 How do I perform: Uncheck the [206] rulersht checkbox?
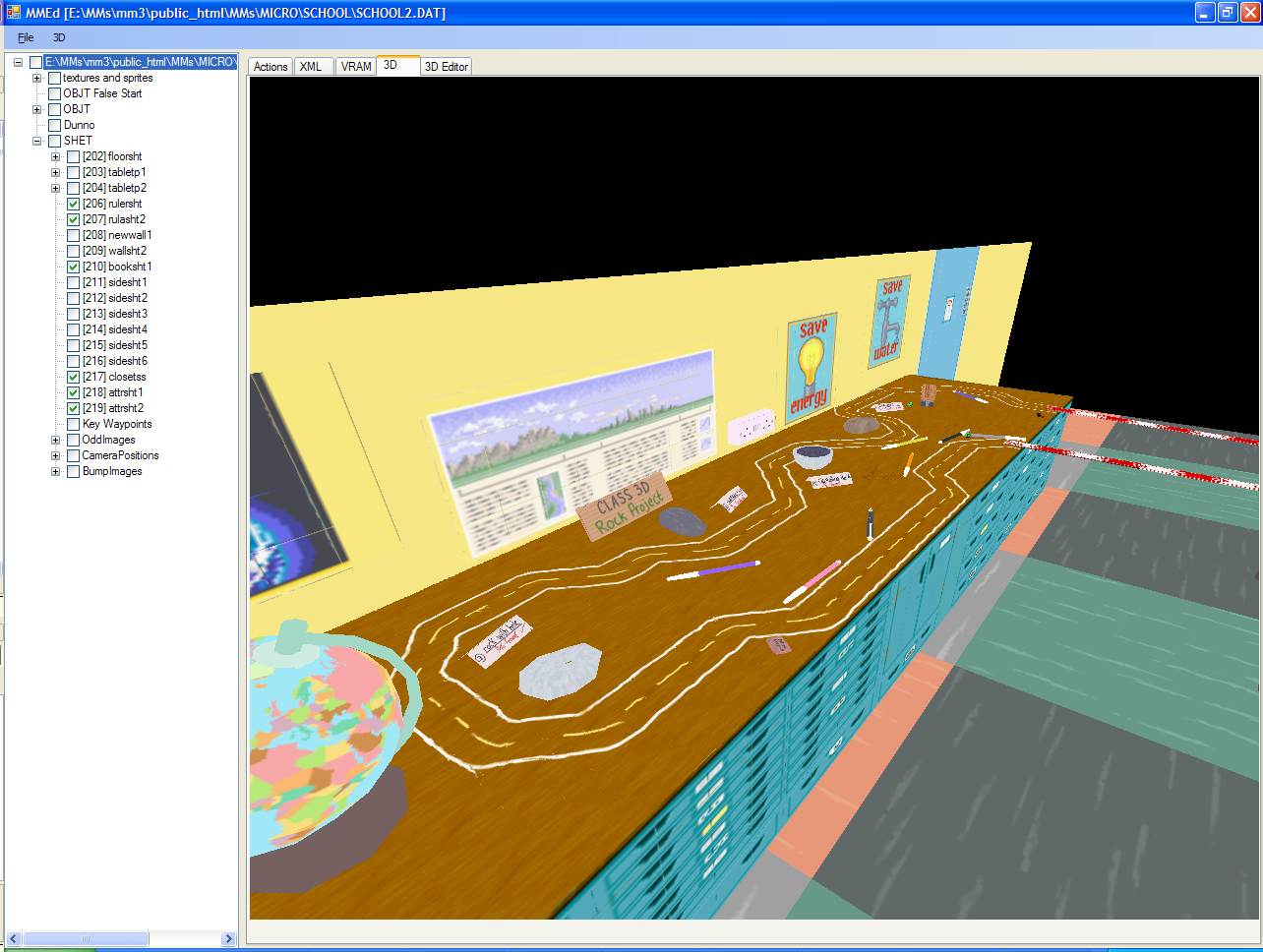pyautogui.click(x=74, y=204)
